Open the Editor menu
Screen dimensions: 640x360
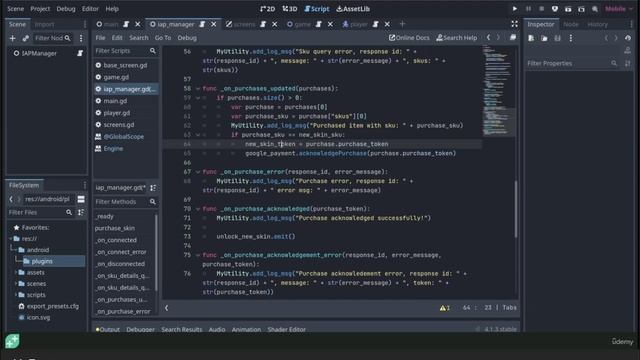pyautogui.click(x=90, y=9)
